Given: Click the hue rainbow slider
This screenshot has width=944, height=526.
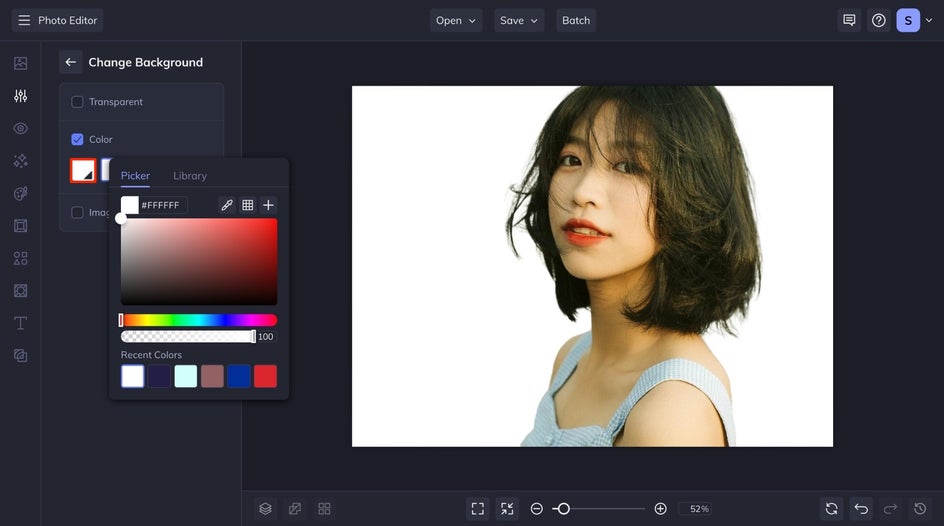Looking at the screenshot, I should pyautogui.click(x=199, y=320).
